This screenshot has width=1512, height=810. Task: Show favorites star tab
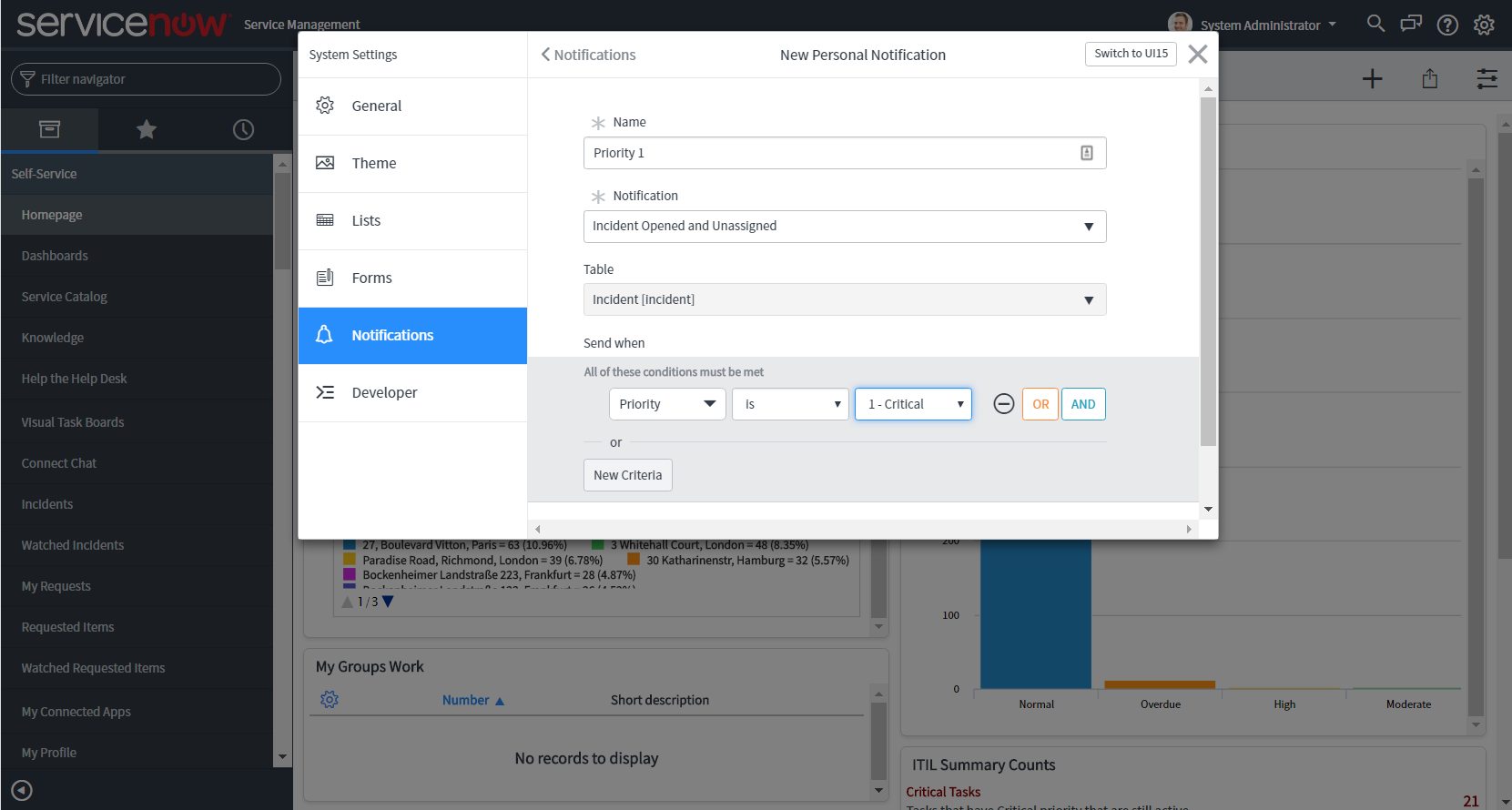146,129
